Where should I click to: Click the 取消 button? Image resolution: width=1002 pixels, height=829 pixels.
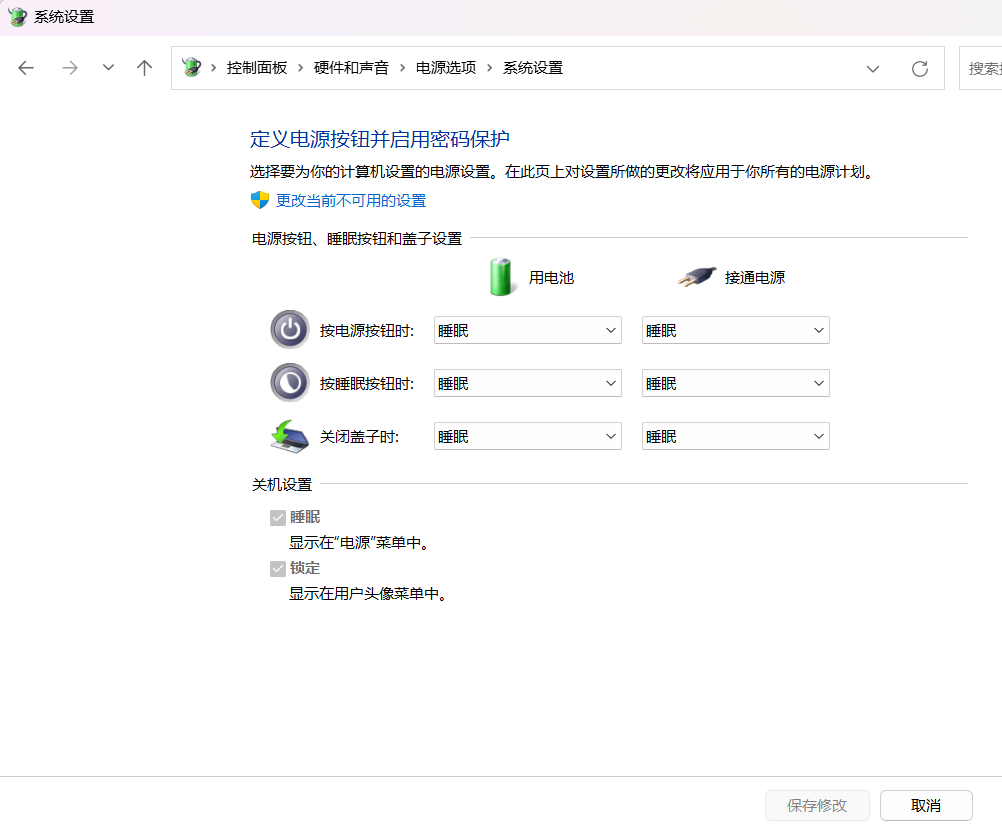click(x=926, y=805)
